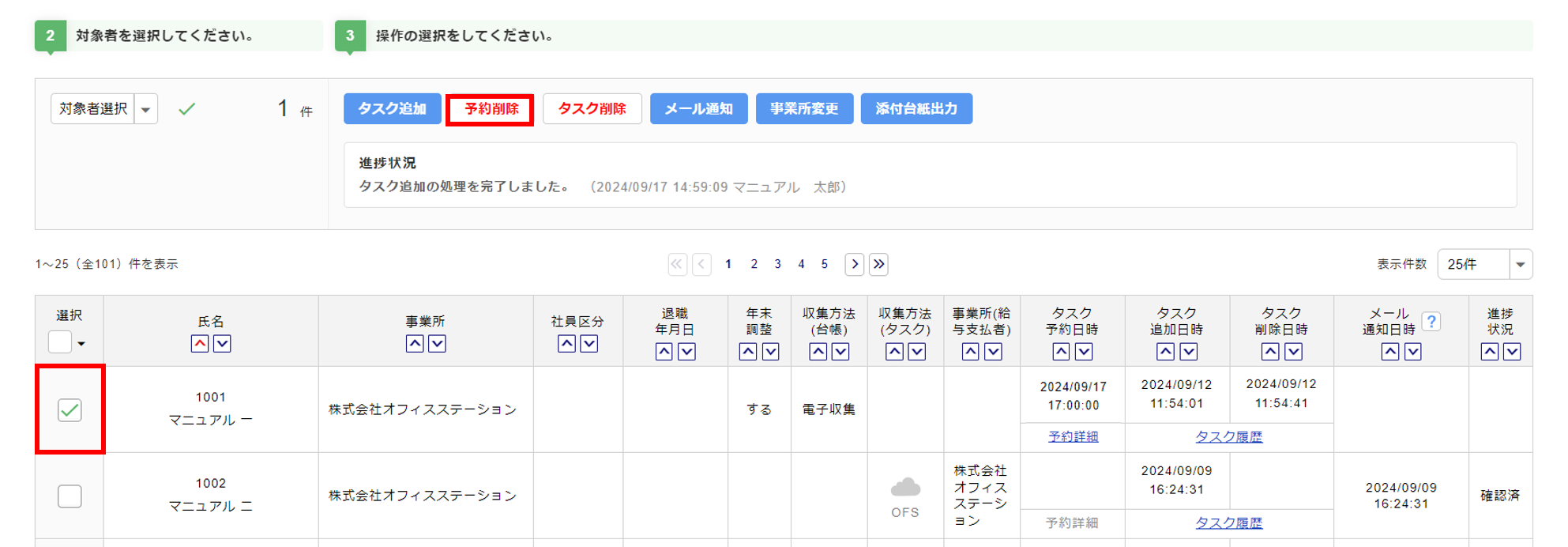Click the 事業所変更 button
This screenshot has height=547, width=1568.
804,109
